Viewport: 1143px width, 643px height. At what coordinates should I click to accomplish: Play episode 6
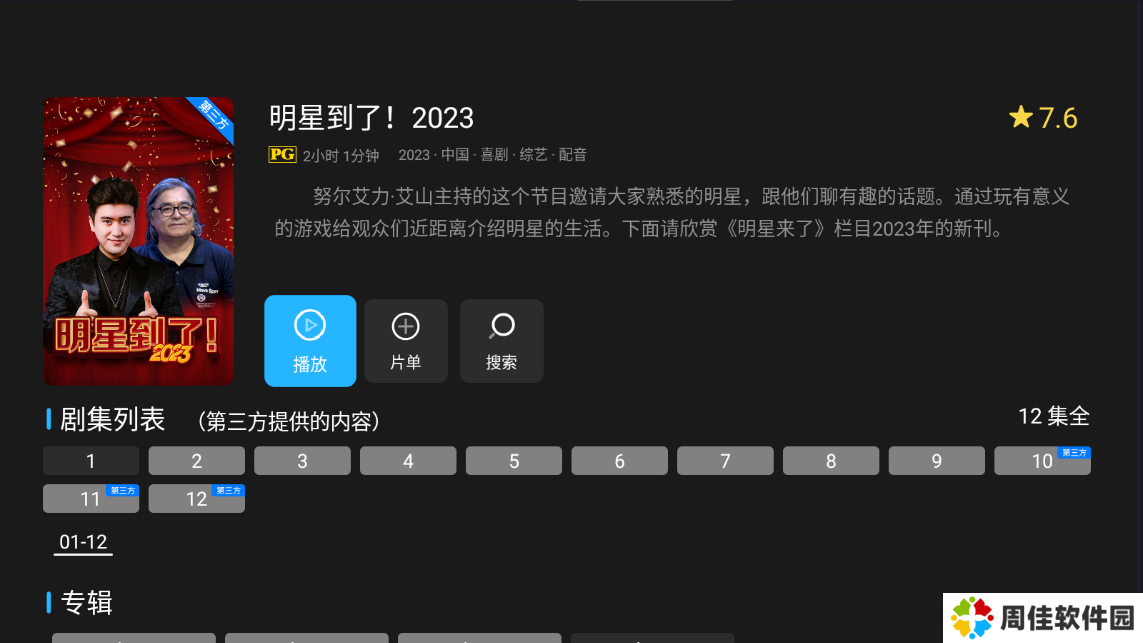pos(620,461)
